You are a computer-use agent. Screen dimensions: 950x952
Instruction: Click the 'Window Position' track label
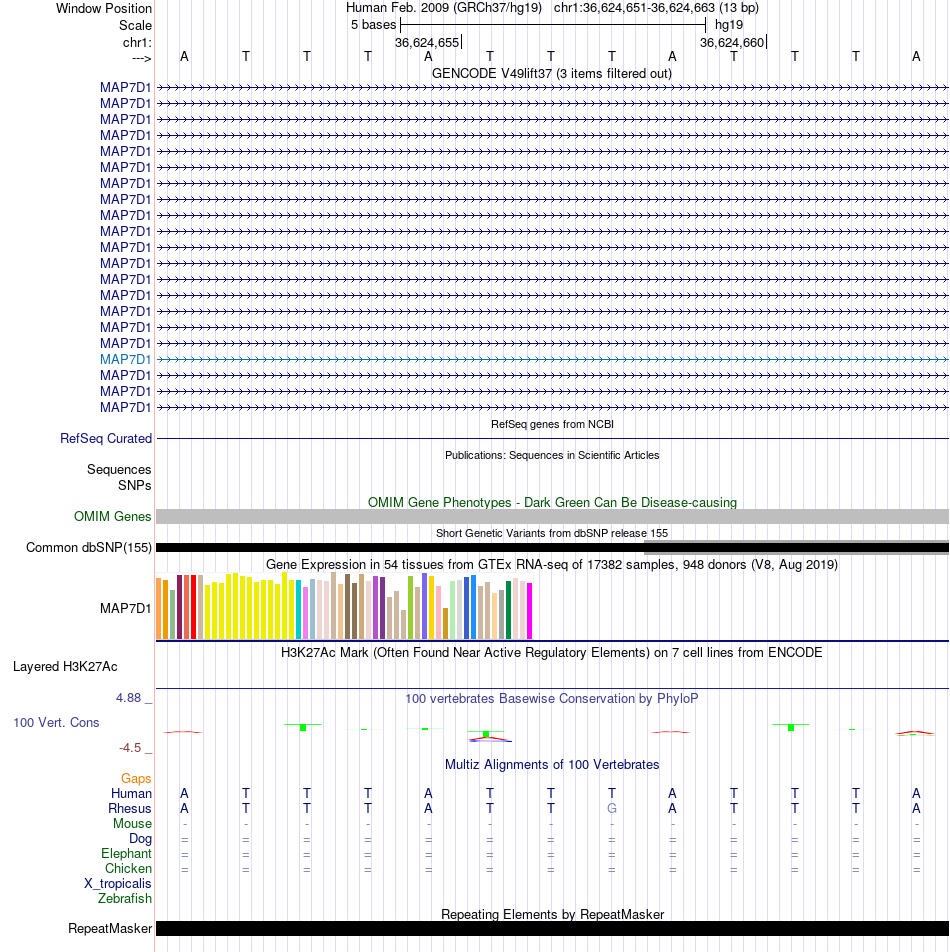pos(104,8)
